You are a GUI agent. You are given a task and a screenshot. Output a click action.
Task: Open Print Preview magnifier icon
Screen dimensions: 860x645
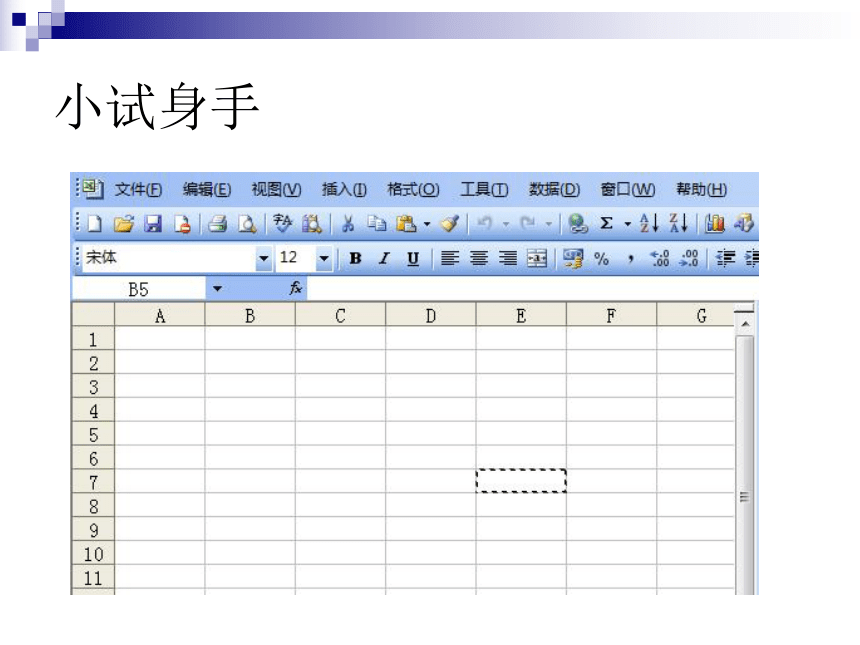[x=247, y=224]
